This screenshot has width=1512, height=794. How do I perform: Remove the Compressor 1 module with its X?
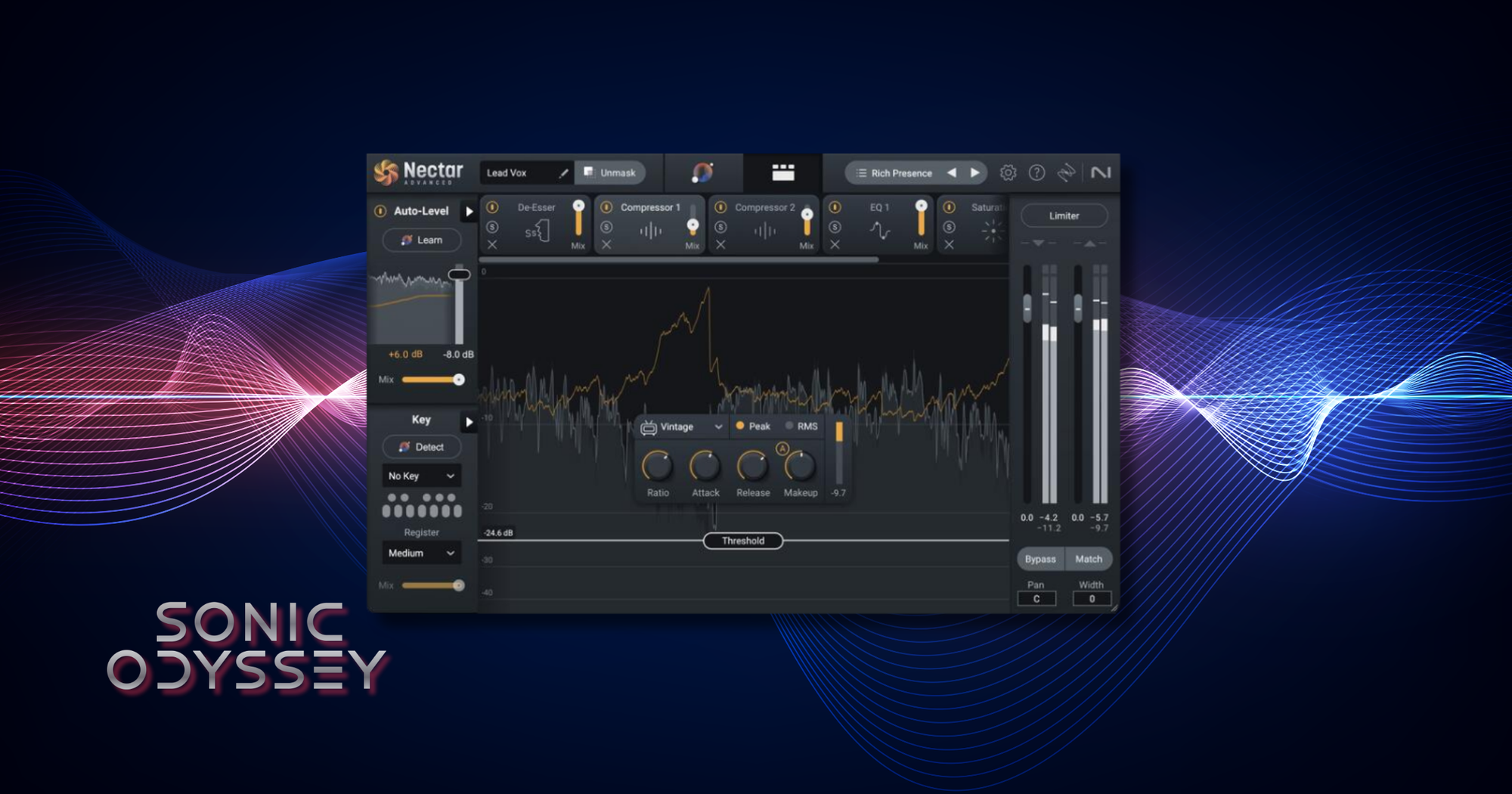click(x=606, y=245)
